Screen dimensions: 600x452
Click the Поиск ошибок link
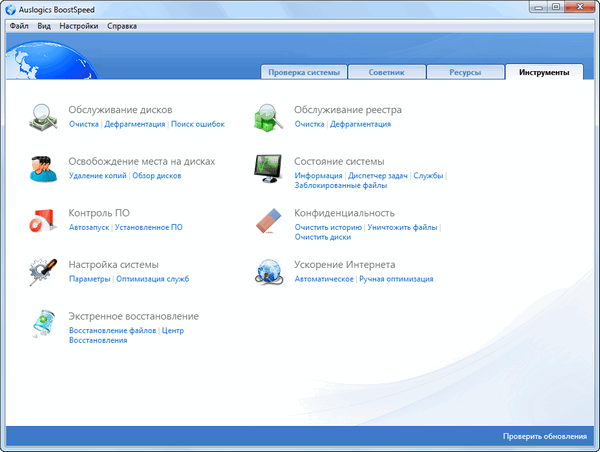point(198,124)
